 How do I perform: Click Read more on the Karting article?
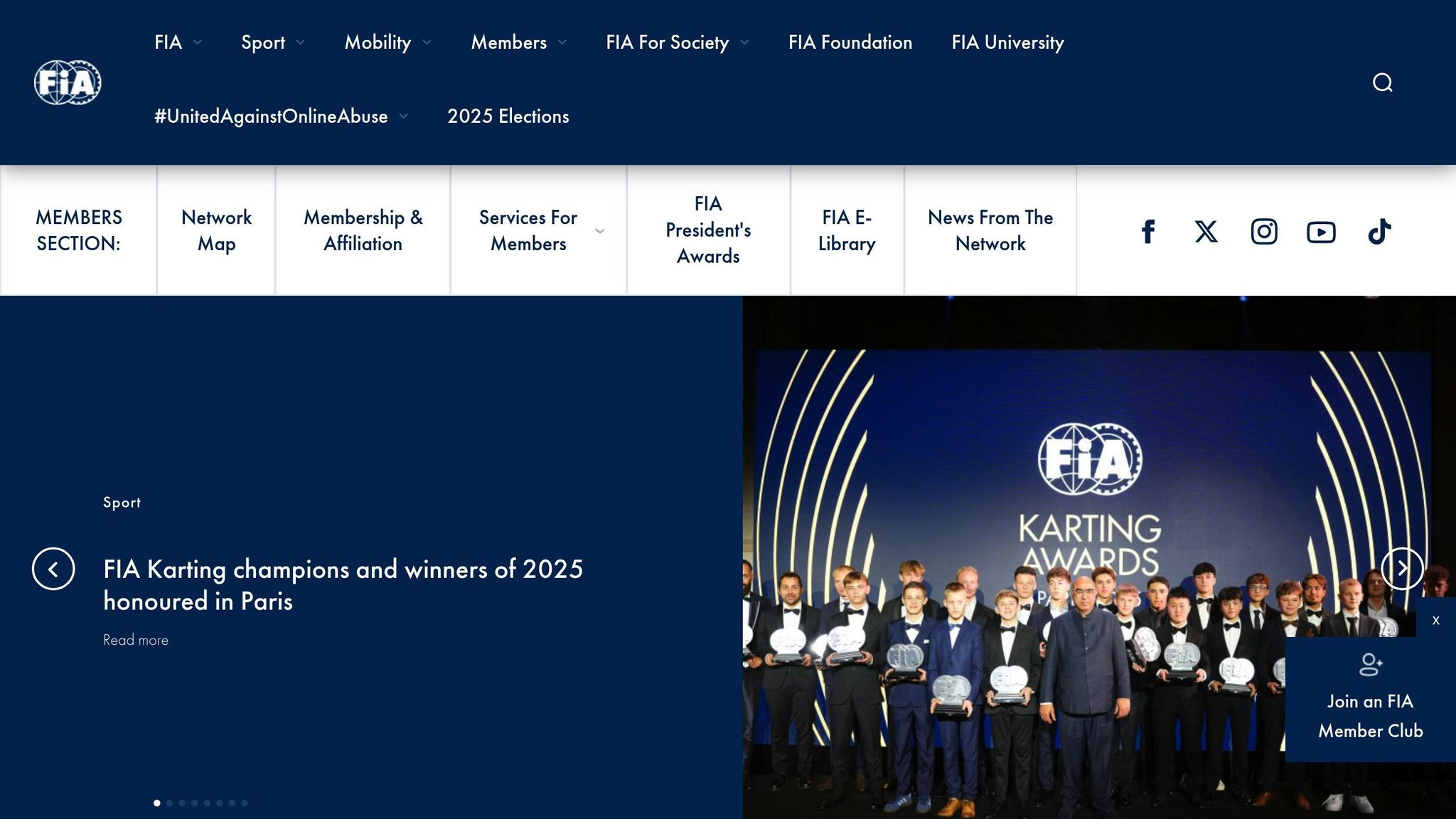pyautogui.click(x=136, y=639)
